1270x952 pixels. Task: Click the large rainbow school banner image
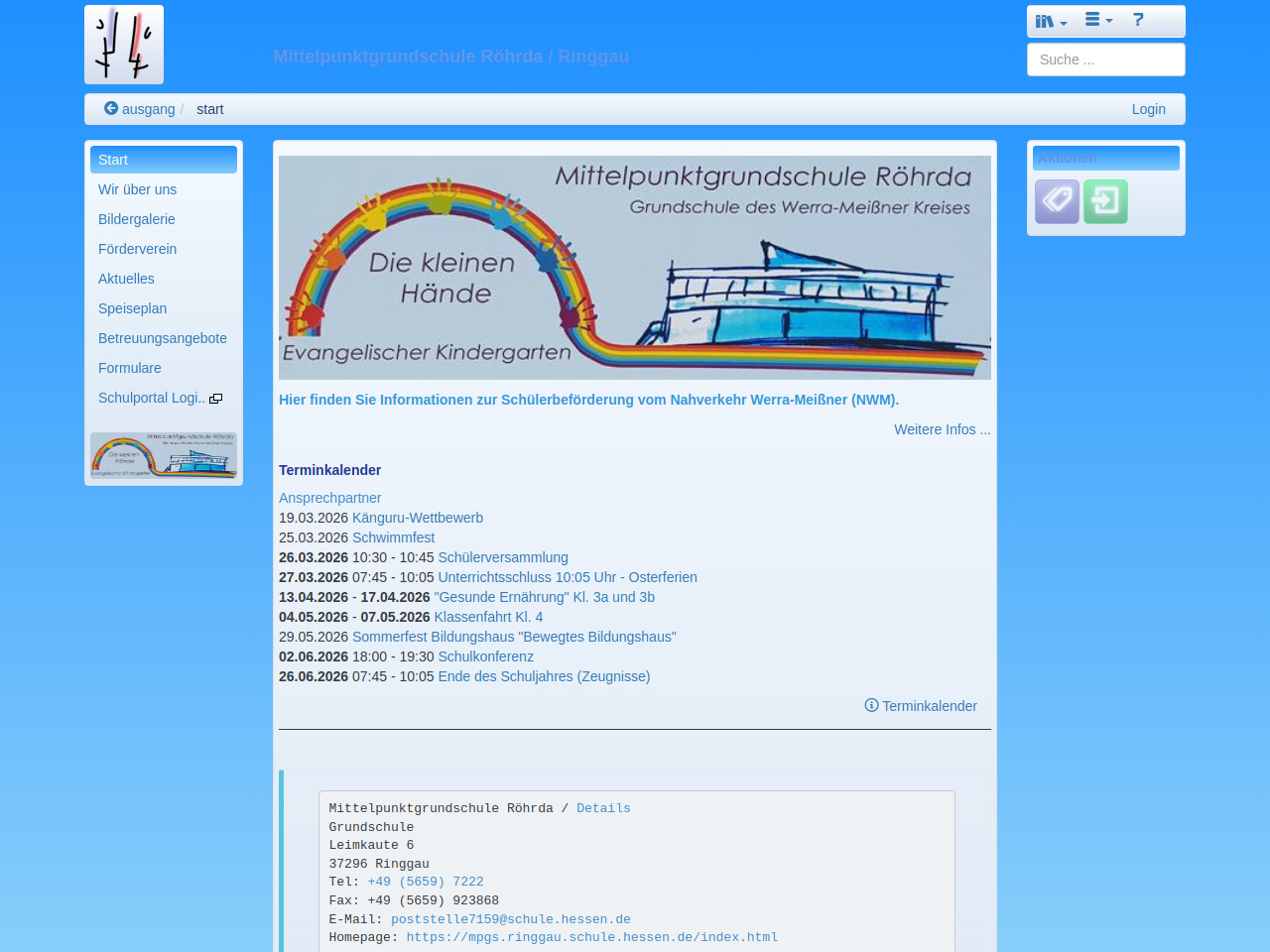[x=635, y=268]
